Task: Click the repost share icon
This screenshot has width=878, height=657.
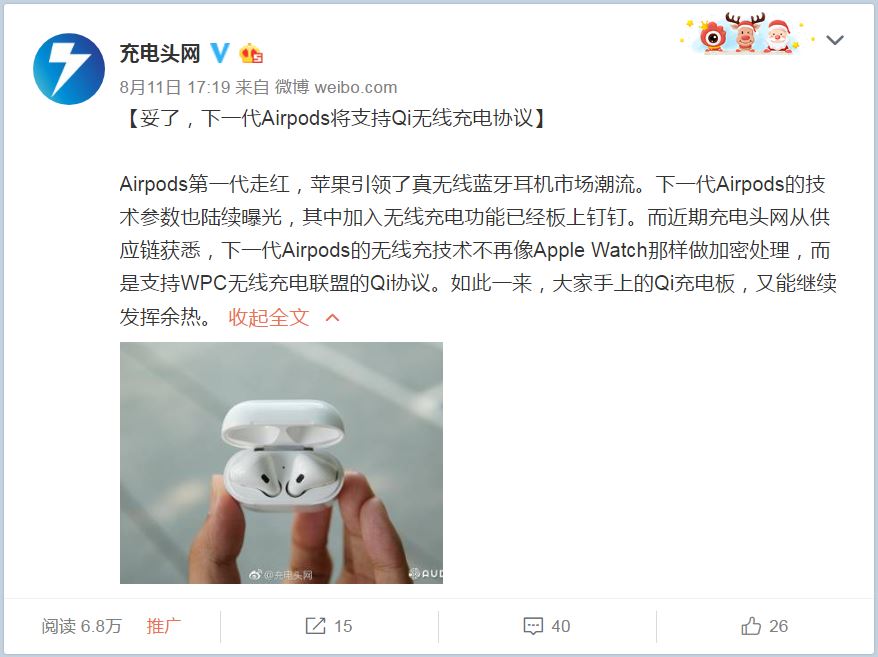Action: click(315, 626)
